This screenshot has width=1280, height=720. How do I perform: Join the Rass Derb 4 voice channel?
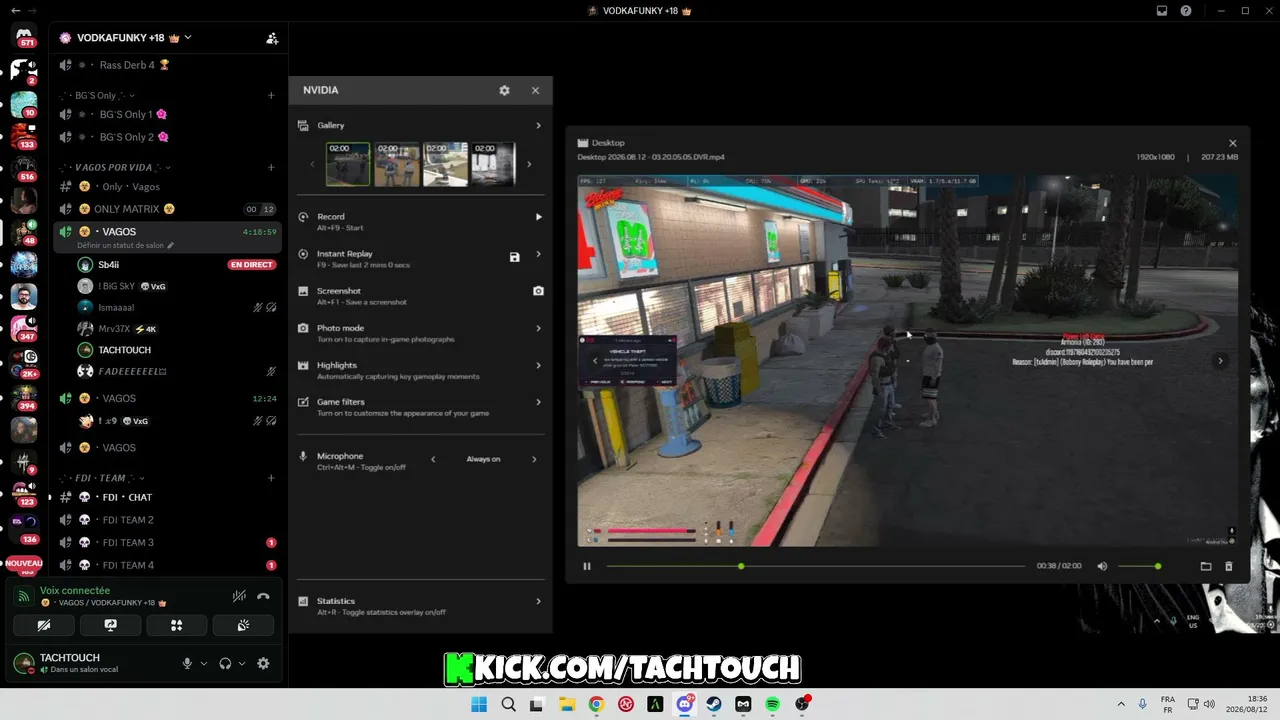coord(168,65)
